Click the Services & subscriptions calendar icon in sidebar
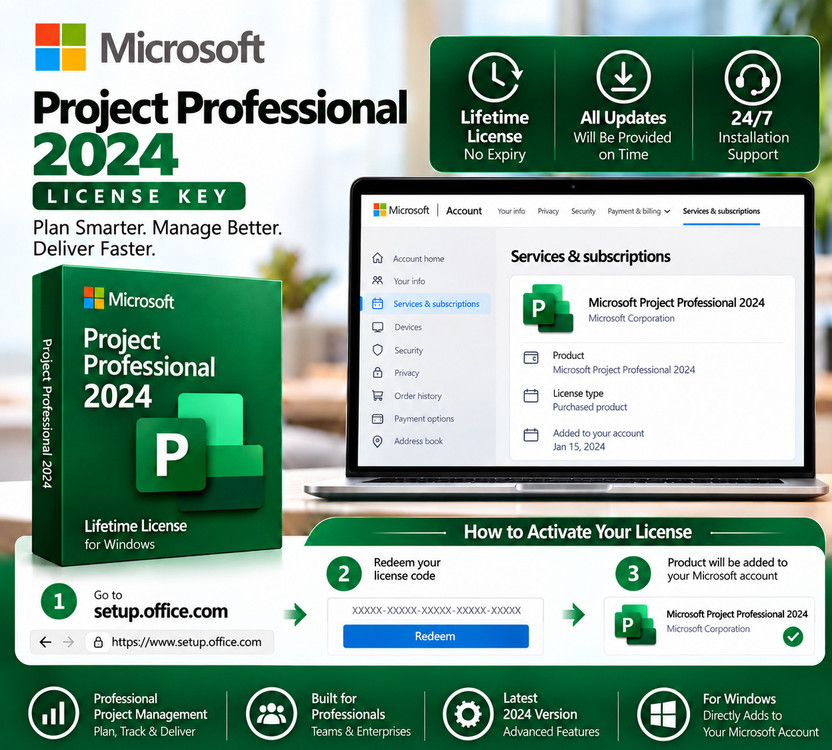832x750 pixels. (377, 304)
